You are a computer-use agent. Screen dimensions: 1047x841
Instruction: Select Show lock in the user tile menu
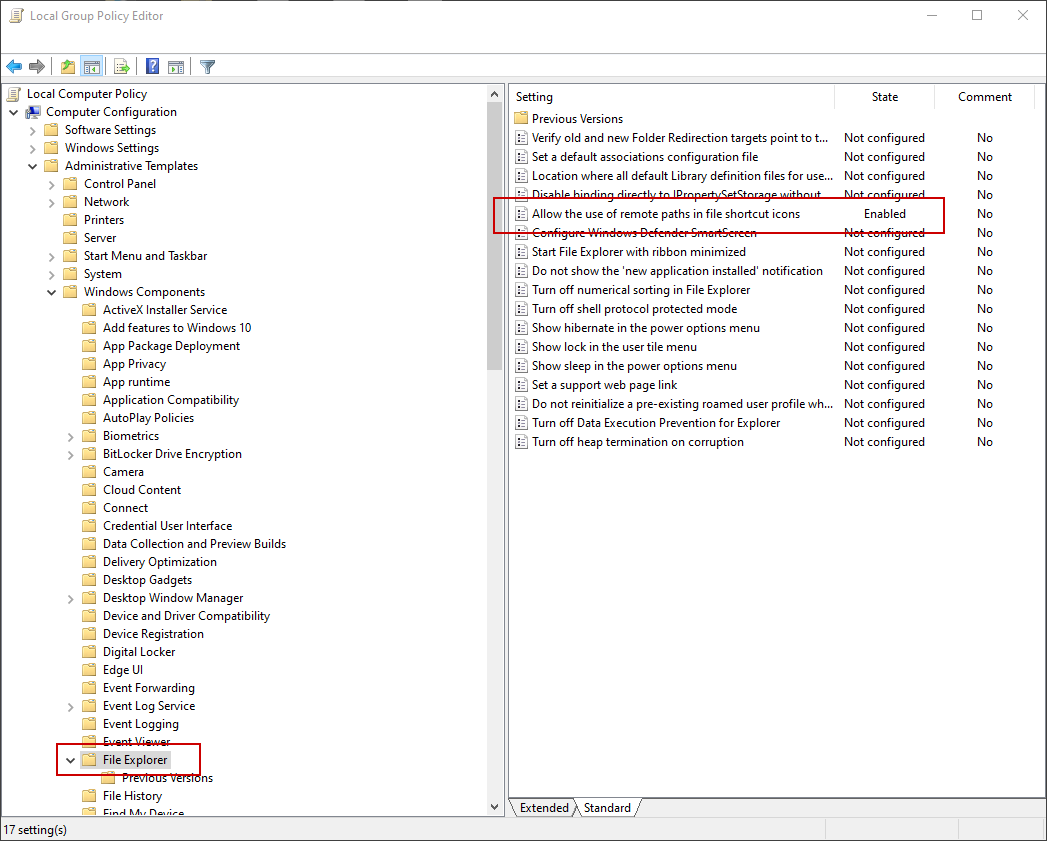click(614, 347)
